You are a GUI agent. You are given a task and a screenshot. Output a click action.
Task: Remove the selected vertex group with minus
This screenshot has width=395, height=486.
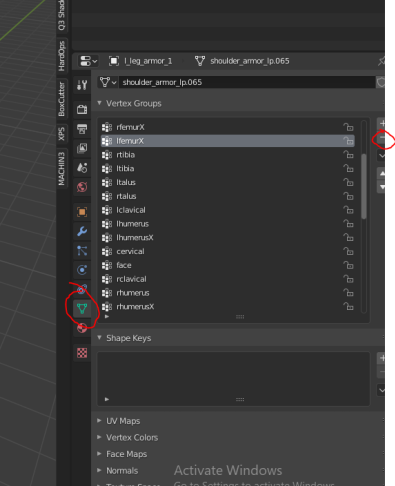[382, 137]
